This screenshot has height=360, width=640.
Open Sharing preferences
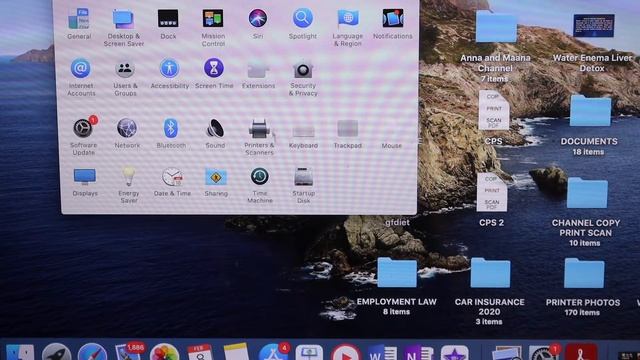click(x=216, y=177)
